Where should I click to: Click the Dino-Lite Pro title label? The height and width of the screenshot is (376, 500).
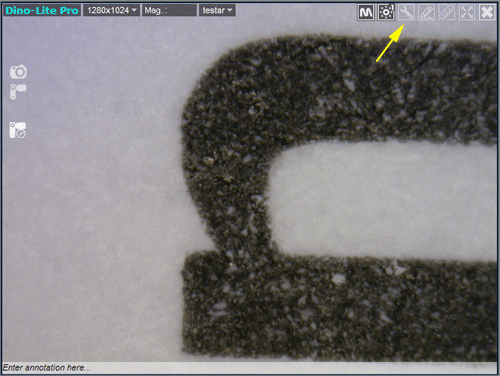click(x=42, y=10)
